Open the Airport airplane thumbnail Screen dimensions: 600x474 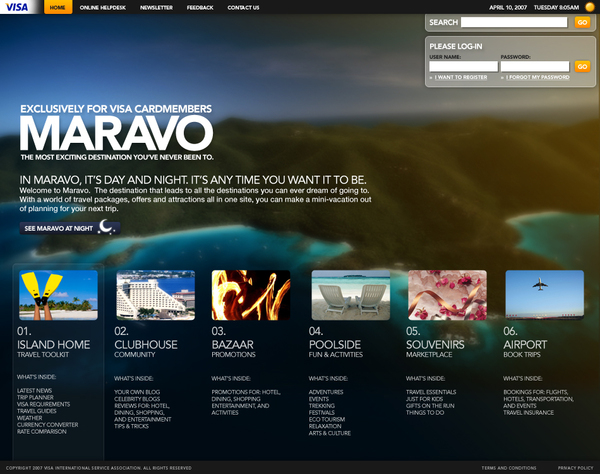point(545,295)
